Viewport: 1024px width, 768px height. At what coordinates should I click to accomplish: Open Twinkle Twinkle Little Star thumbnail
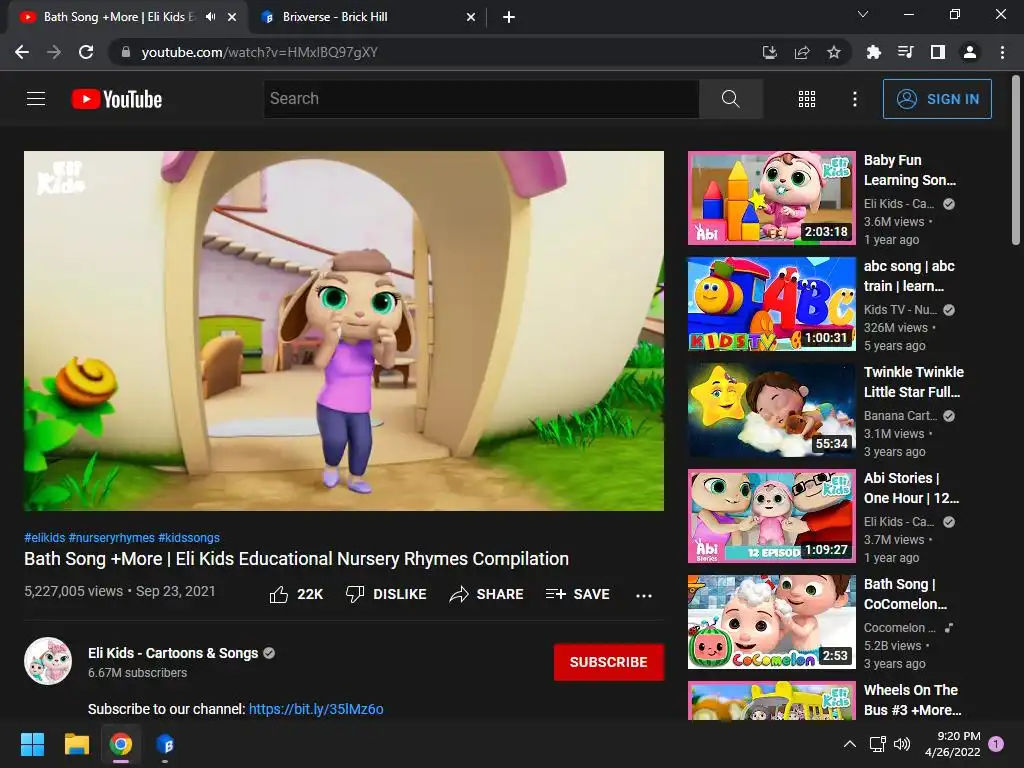tap(771, 409)
